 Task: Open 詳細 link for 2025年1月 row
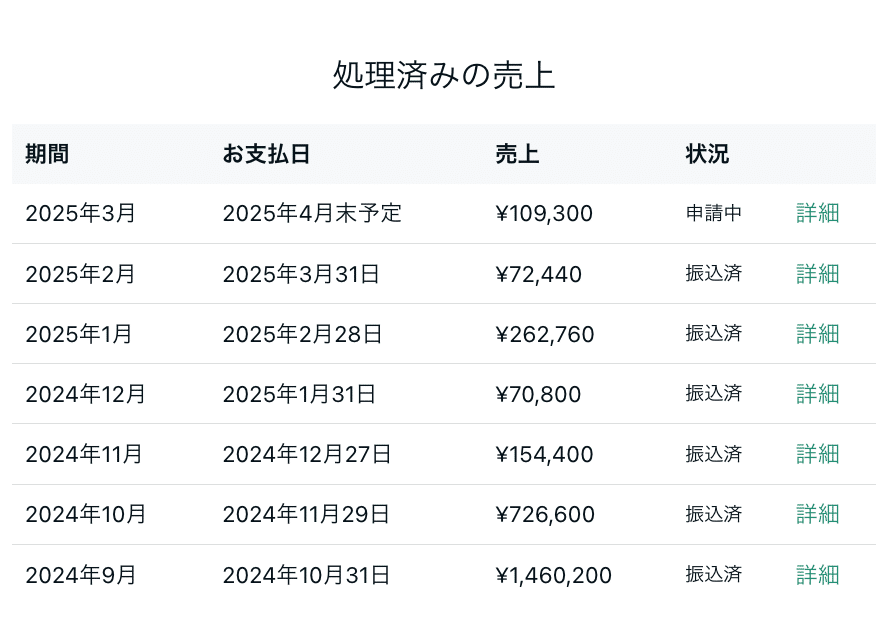(817, 334)
